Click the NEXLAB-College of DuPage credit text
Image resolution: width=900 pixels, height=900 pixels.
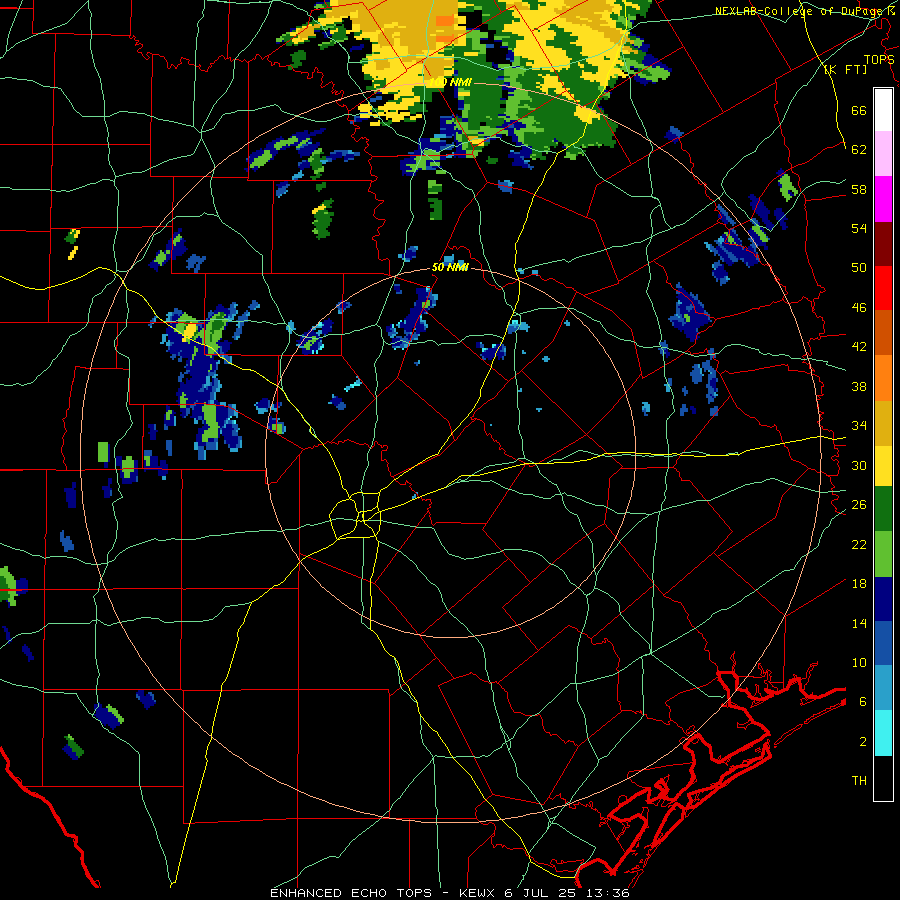pyautogui.click(x=804, y=11)
